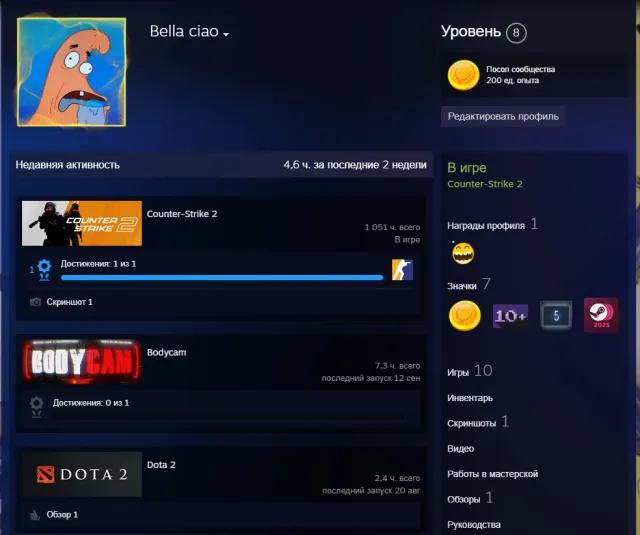Open Dota 2 title link
This screenshot has height=535, width=640.
[161, 465]
